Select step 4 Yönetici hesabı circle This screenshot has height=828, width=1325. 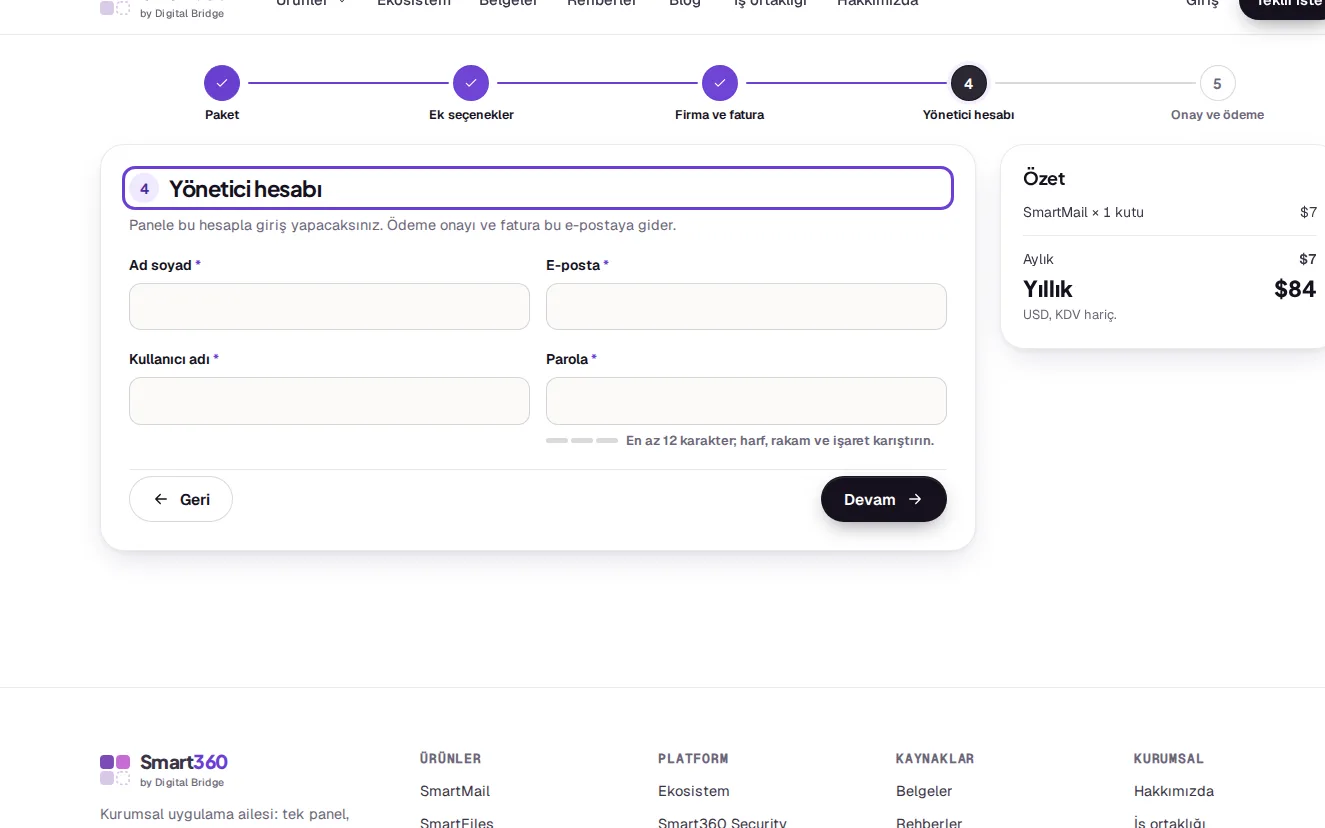click(969, 83)
